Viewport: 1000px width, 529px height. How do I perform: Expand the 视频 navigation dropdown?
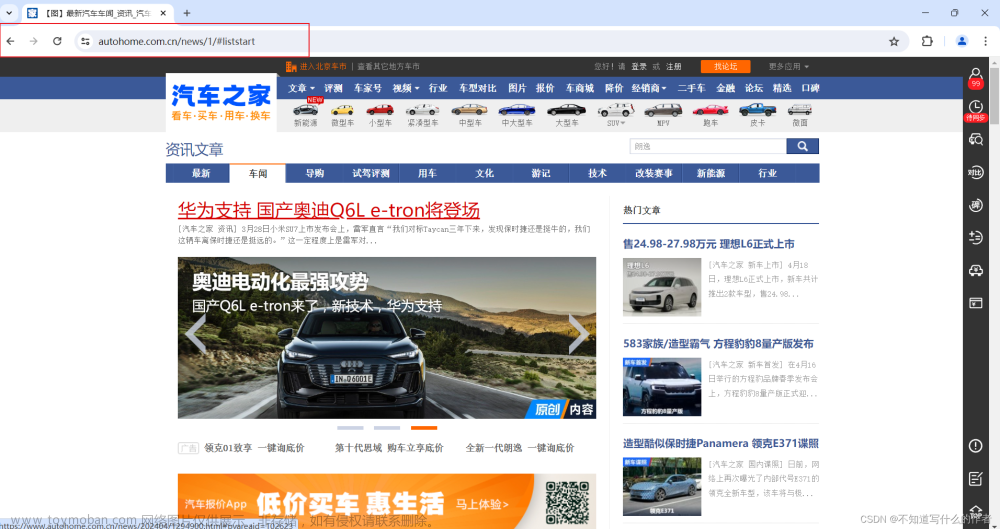pos(406,88)
